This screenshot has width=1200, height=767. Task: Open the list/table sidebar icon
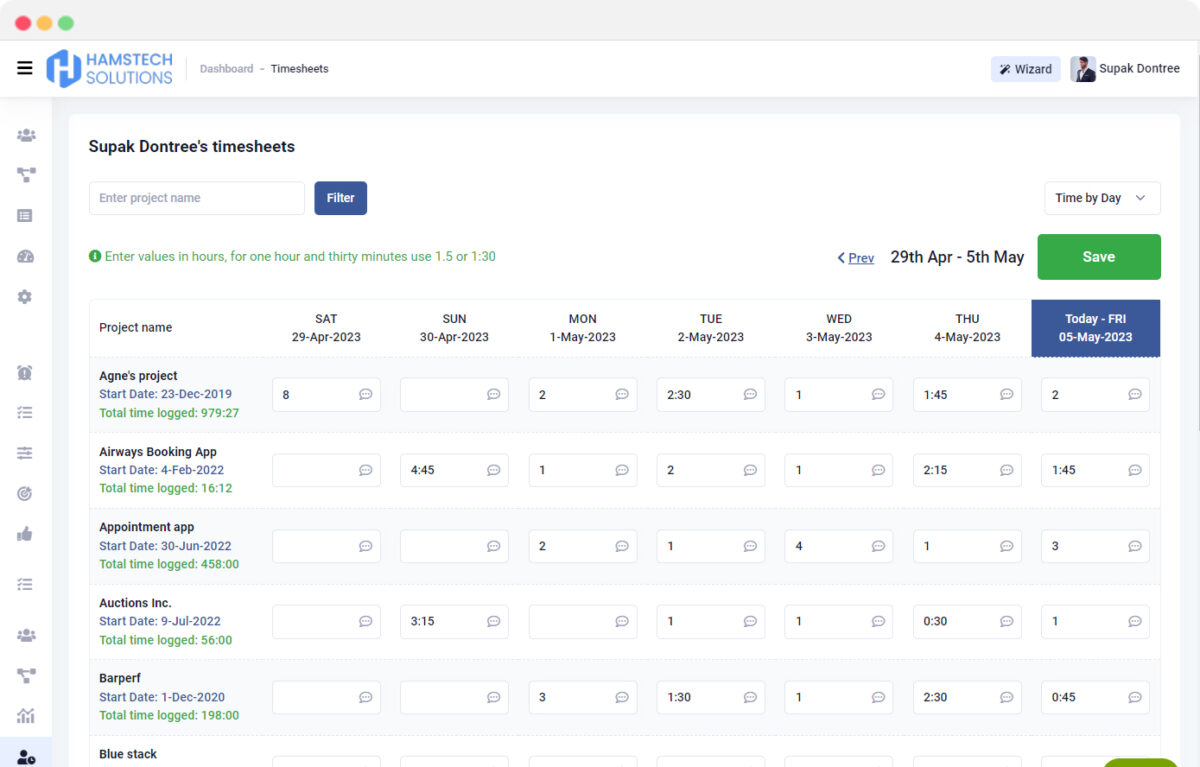(25, 215)
